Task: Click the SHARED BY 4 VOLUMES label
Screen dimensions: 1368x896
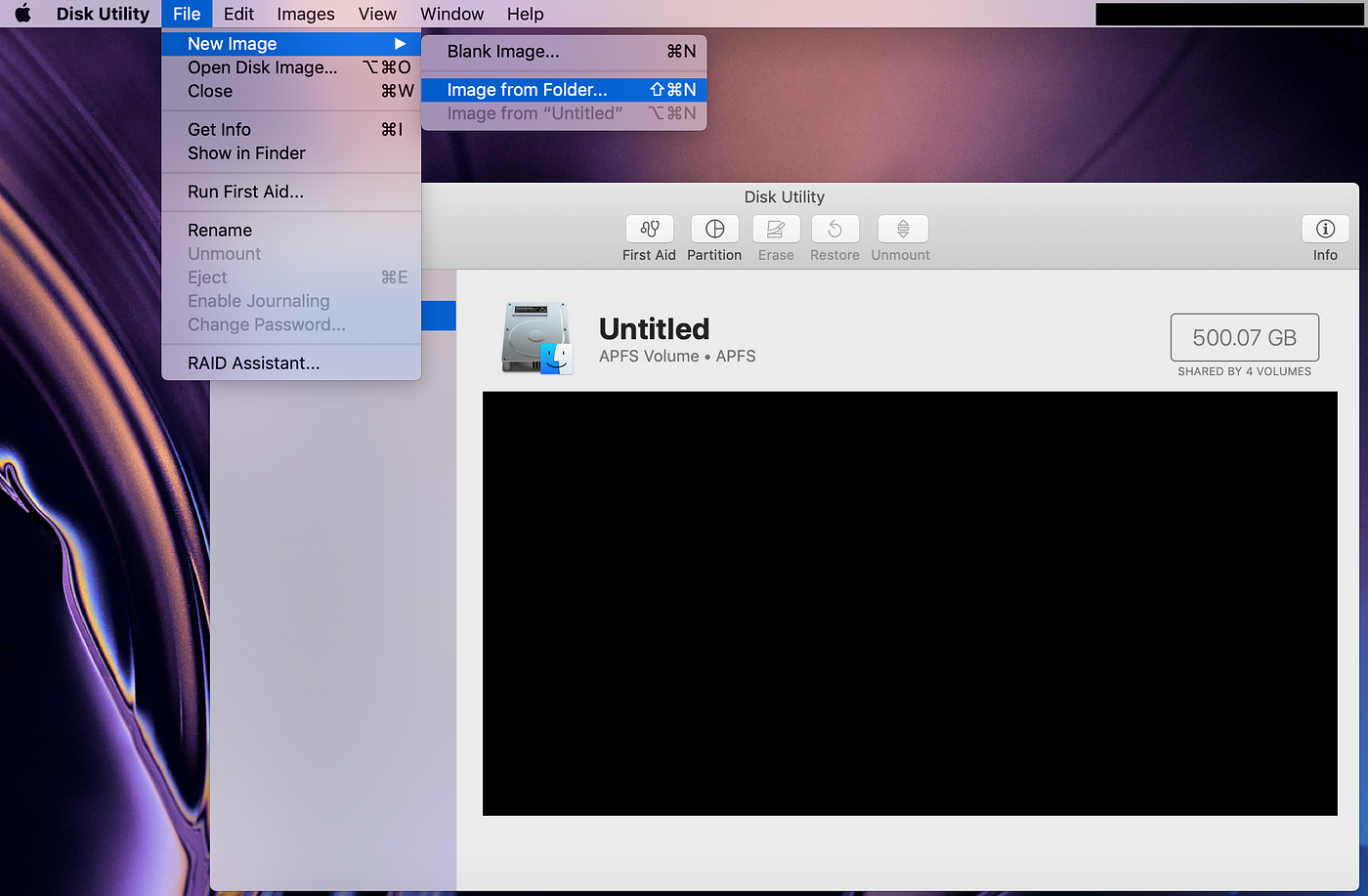Action: click(1245, 371)
